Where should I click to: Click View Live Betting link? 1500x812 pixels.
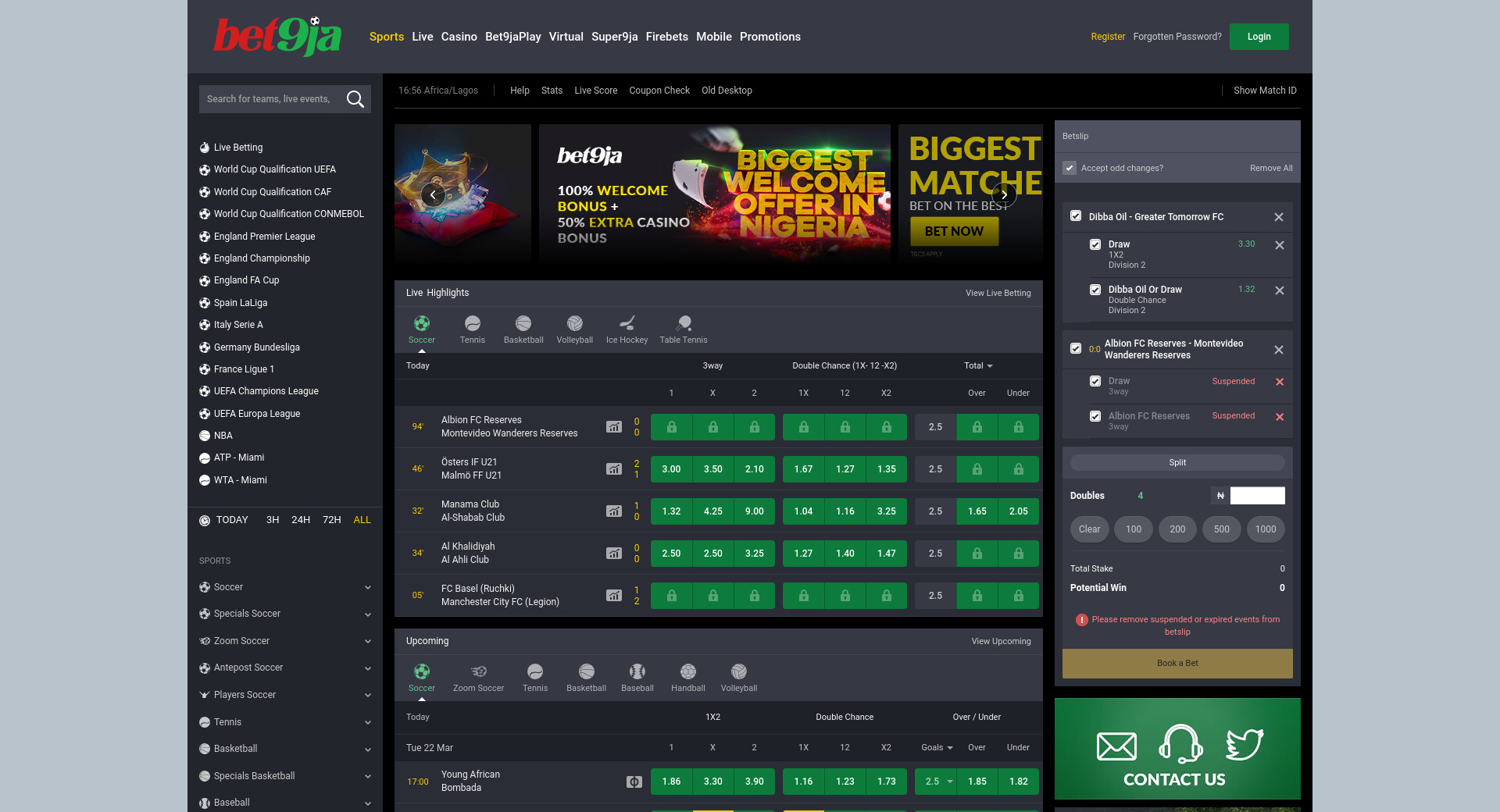point(998,293)
